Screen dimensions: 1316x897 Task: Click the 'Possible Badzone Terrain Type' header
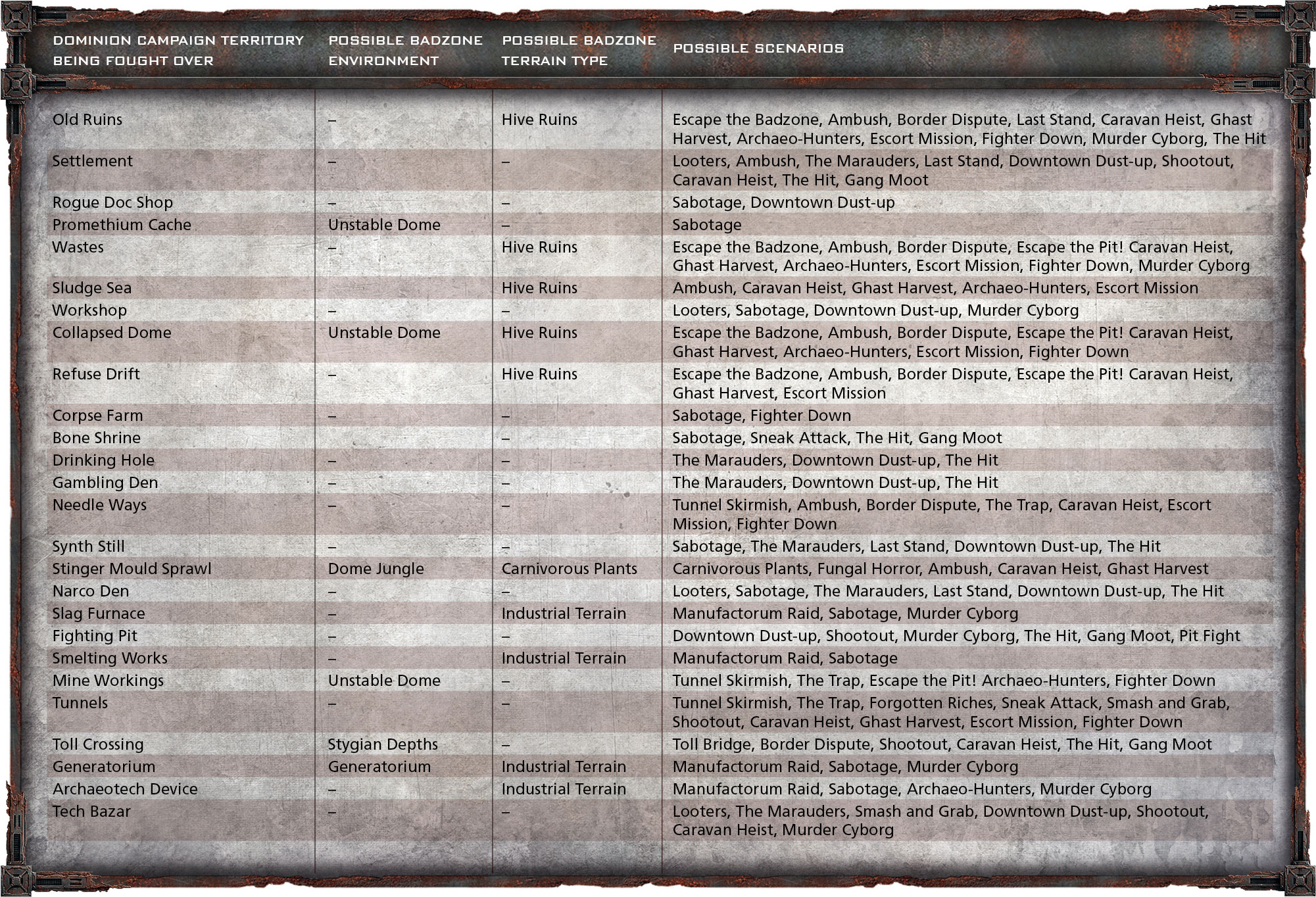(579, 50)
